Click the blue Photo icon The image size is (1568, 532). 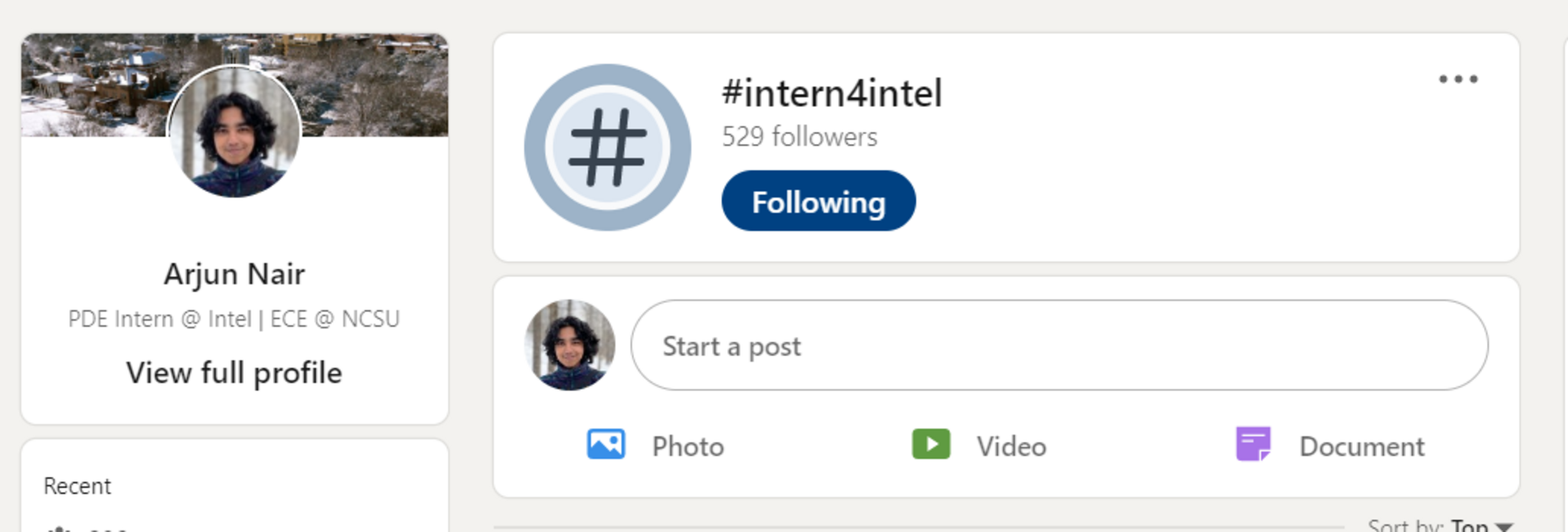606,444
